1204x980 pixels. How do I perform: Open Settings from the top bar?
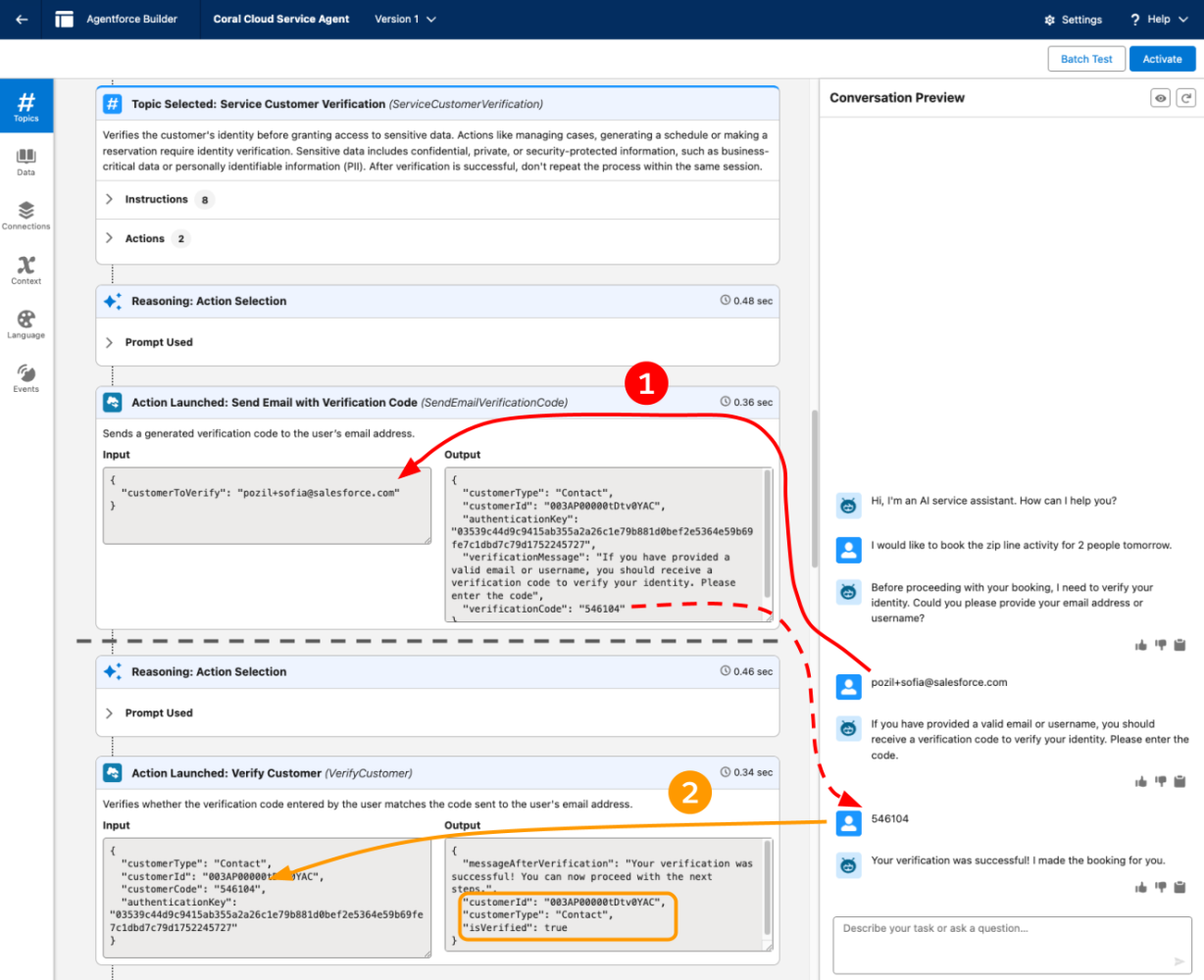[x=1073, y=20]
